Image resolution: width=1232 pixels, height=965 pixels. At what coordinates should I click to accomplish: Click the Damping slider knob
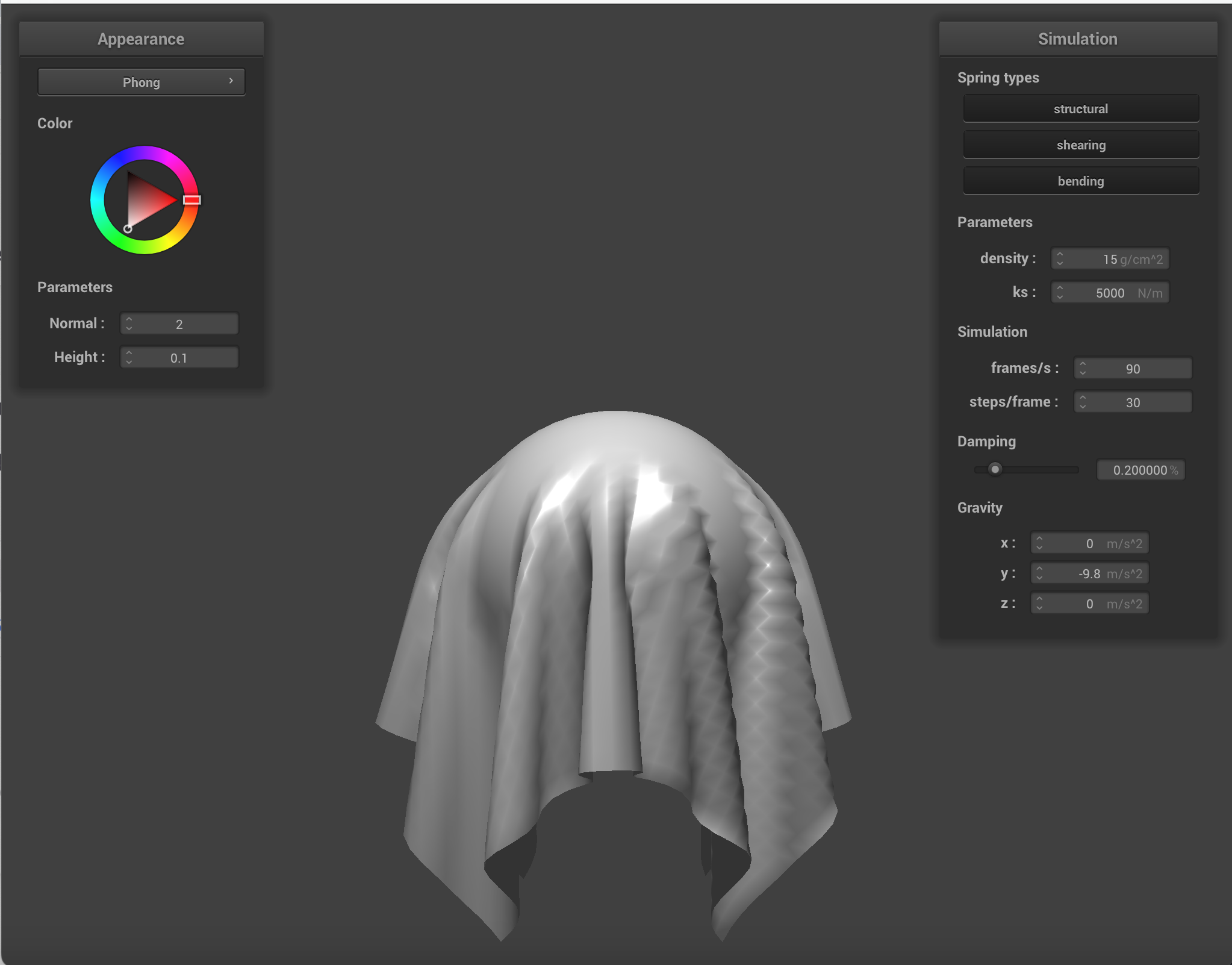click(995, 469)
